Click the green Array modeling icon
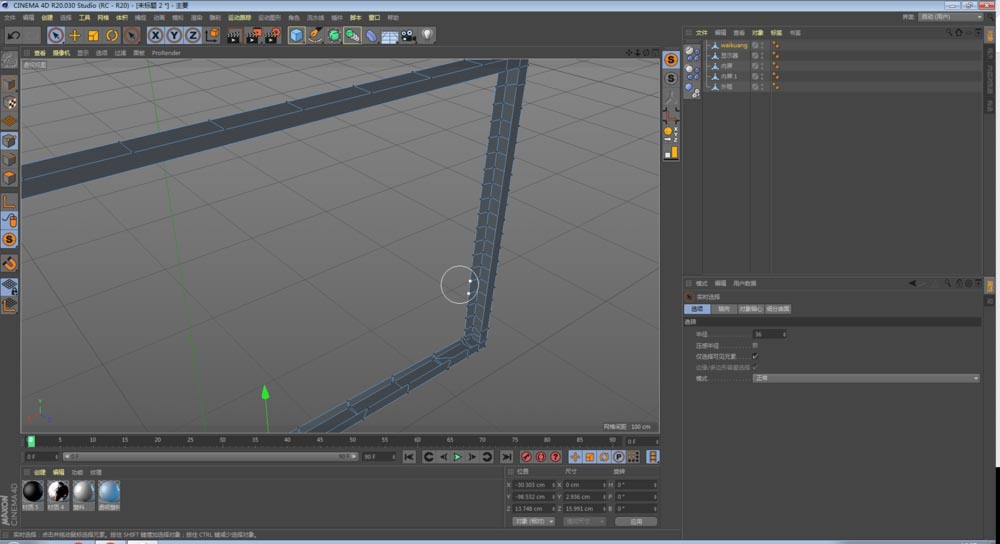This screenshot has width=1000, height=544. (352, 35)
